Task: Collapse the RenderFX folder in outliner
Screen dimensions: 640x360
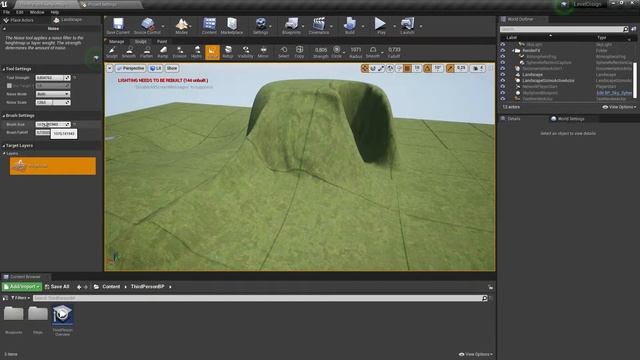Action: 513,51
